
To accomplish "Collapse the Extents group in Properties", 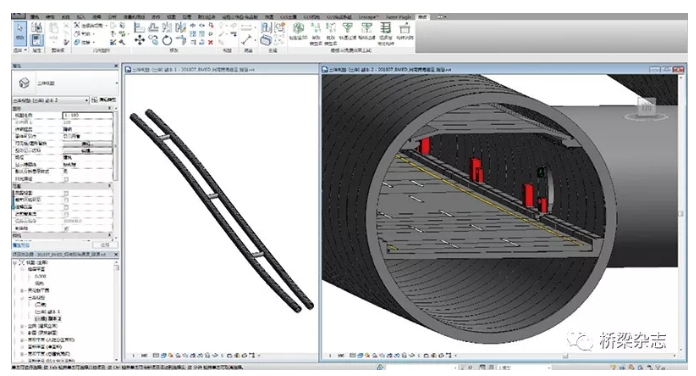I will click(x=110, y=186).
